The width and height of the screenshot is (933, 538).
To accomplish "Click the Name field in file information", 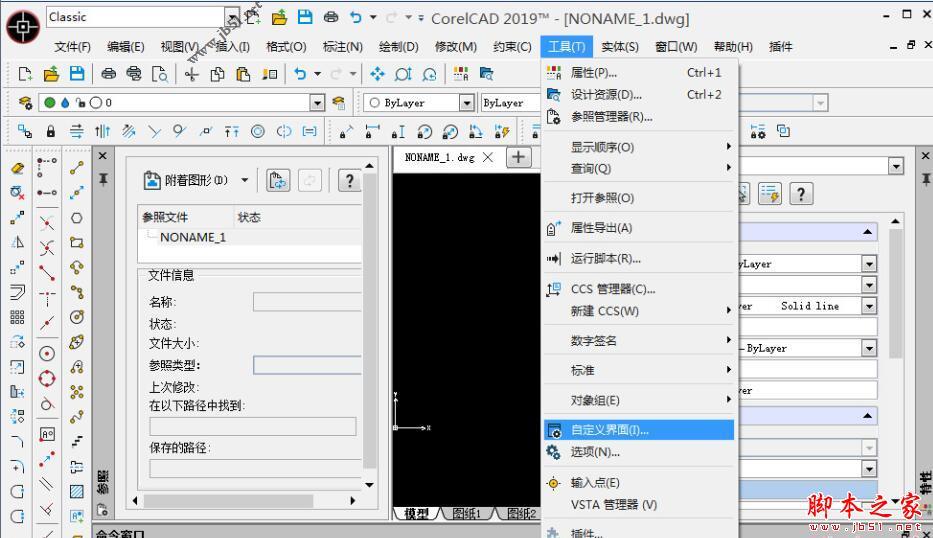I will coord(307,302).
